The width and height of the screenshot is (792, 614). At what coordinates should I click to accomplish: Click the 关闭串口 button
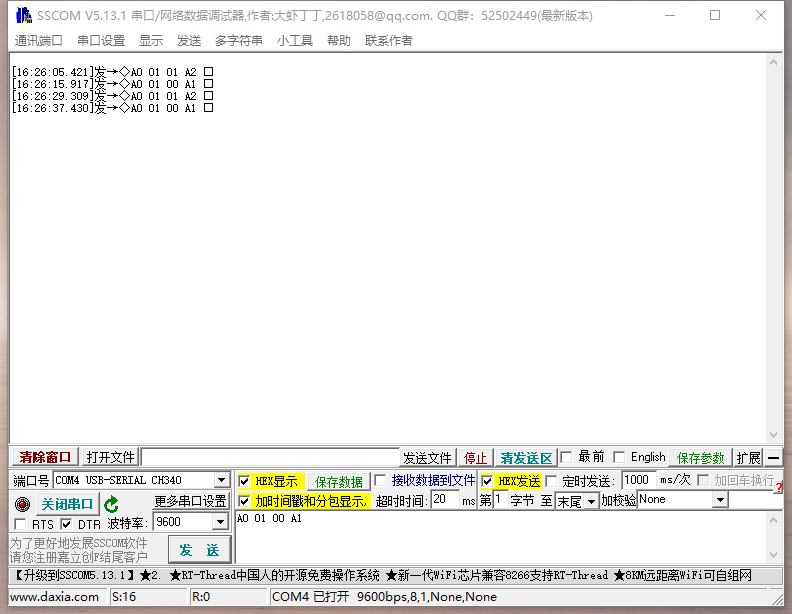click(x=67, y=504)
